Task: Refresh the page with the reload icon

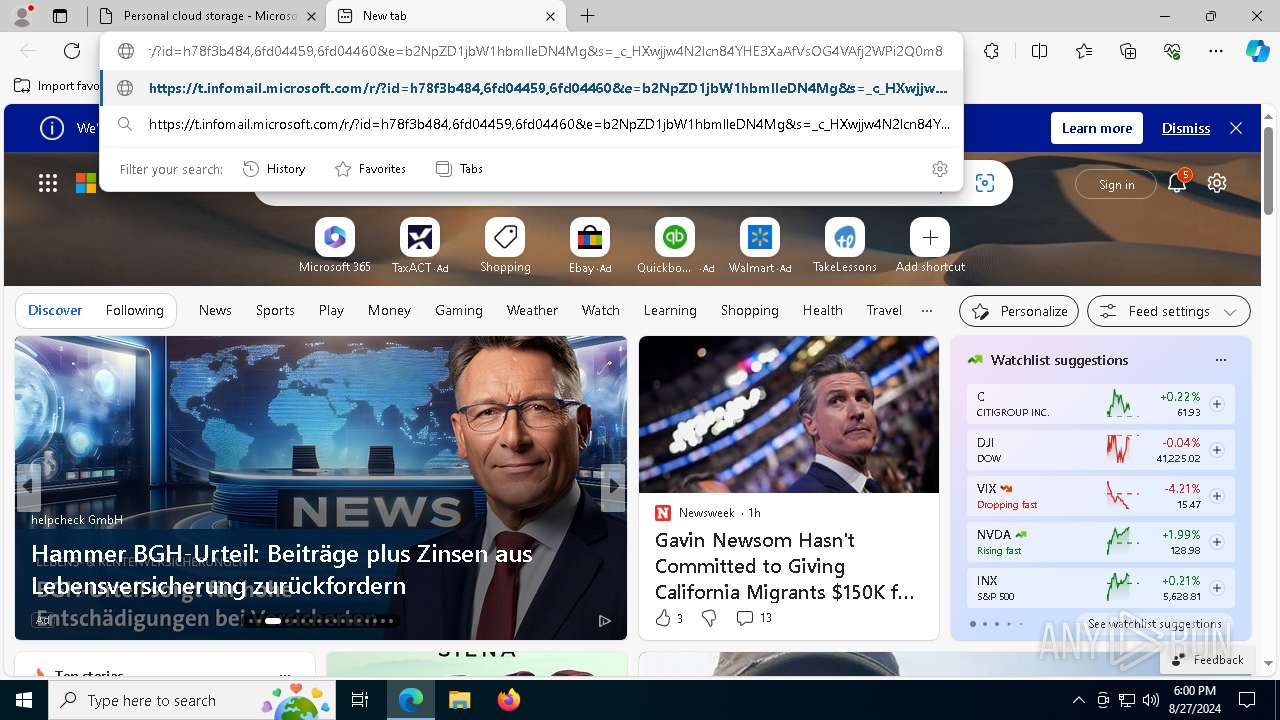Action: click(x=72, y=51)
